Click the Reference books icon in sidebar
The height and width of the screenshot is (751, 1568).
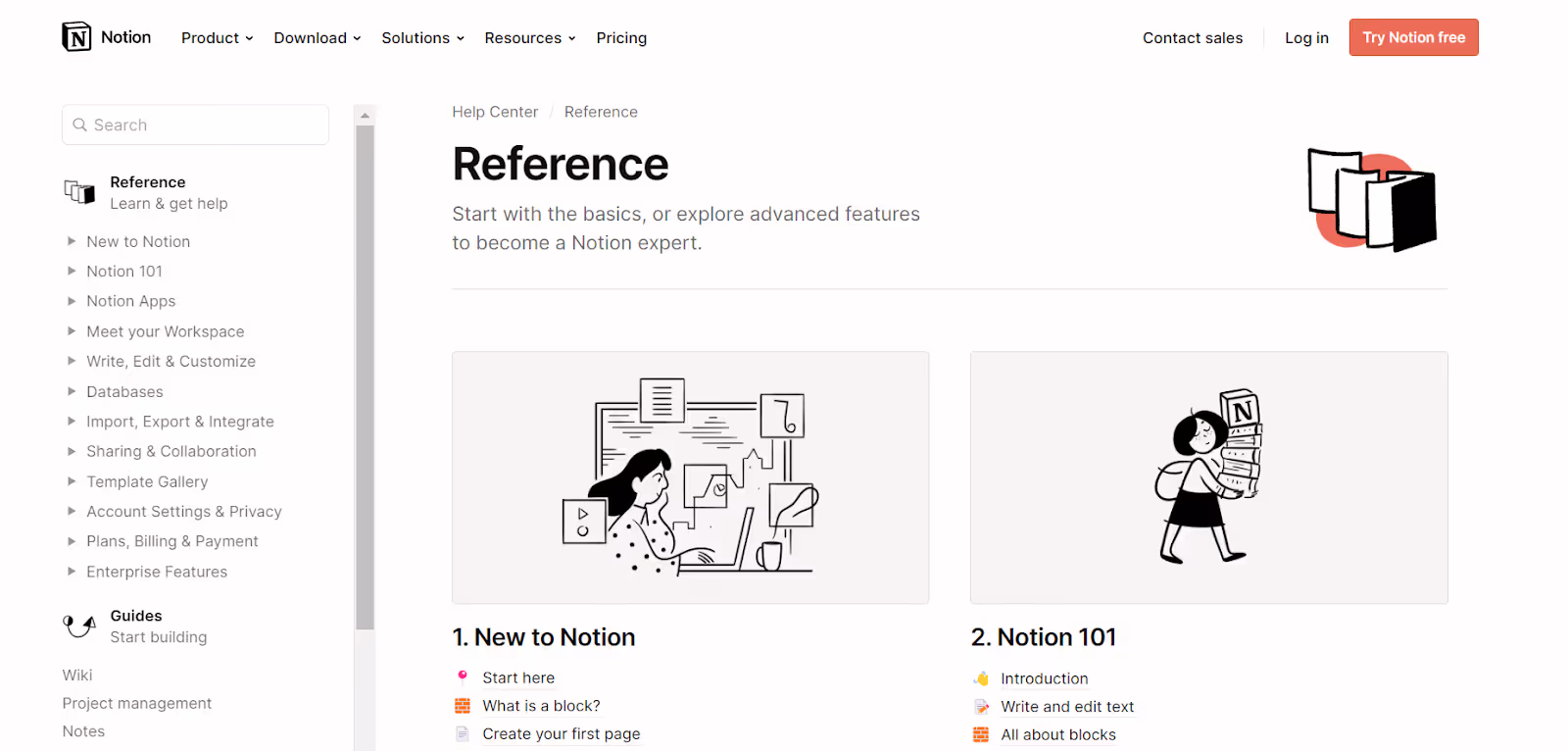click(79, 192)
